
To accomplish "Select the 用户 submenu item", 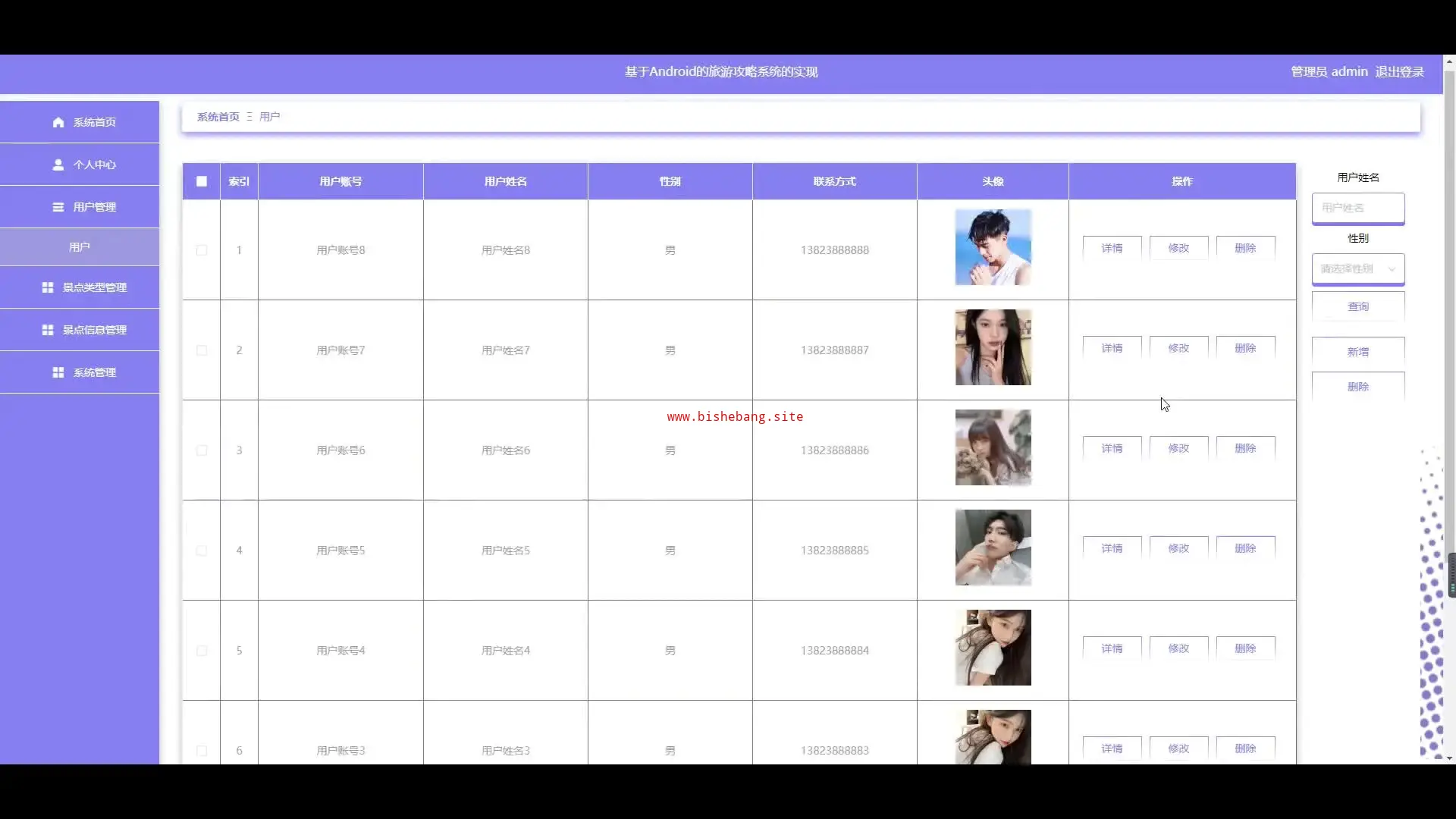I will click(x=80, y=247).
